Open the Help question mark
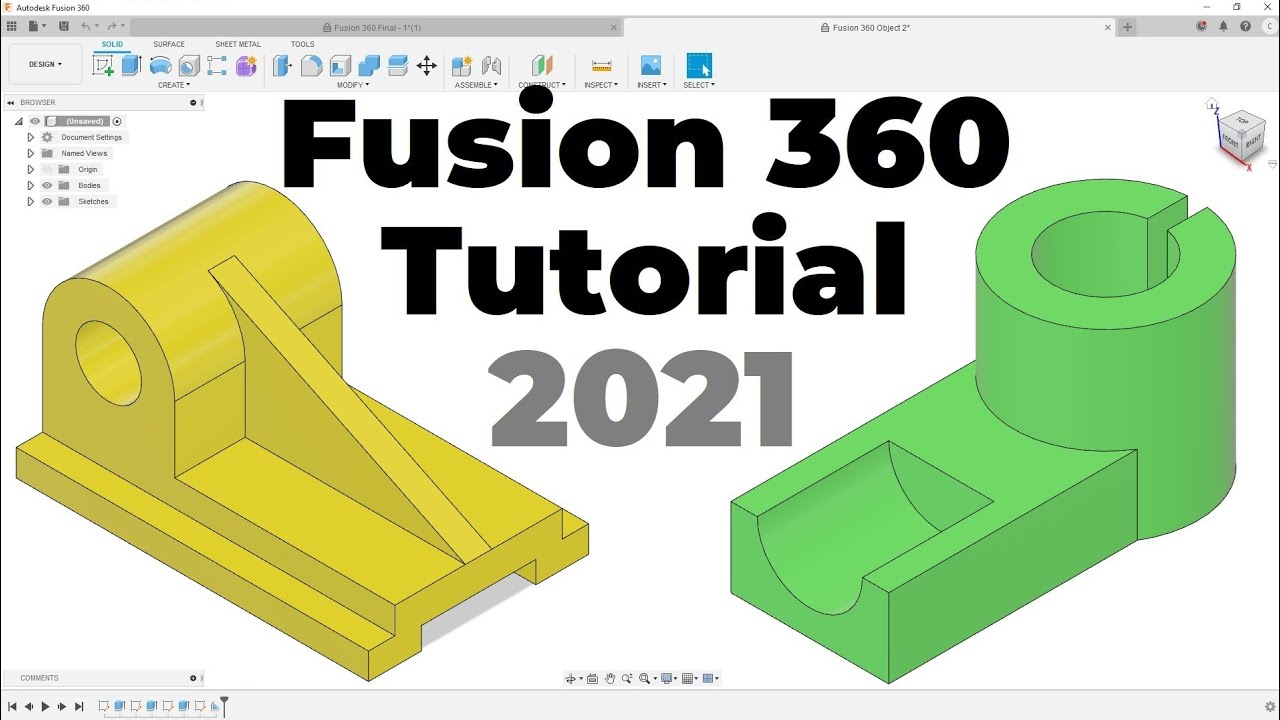Screen dimensions: 1280x720 pyautogui.click(x=1247, y=27)
